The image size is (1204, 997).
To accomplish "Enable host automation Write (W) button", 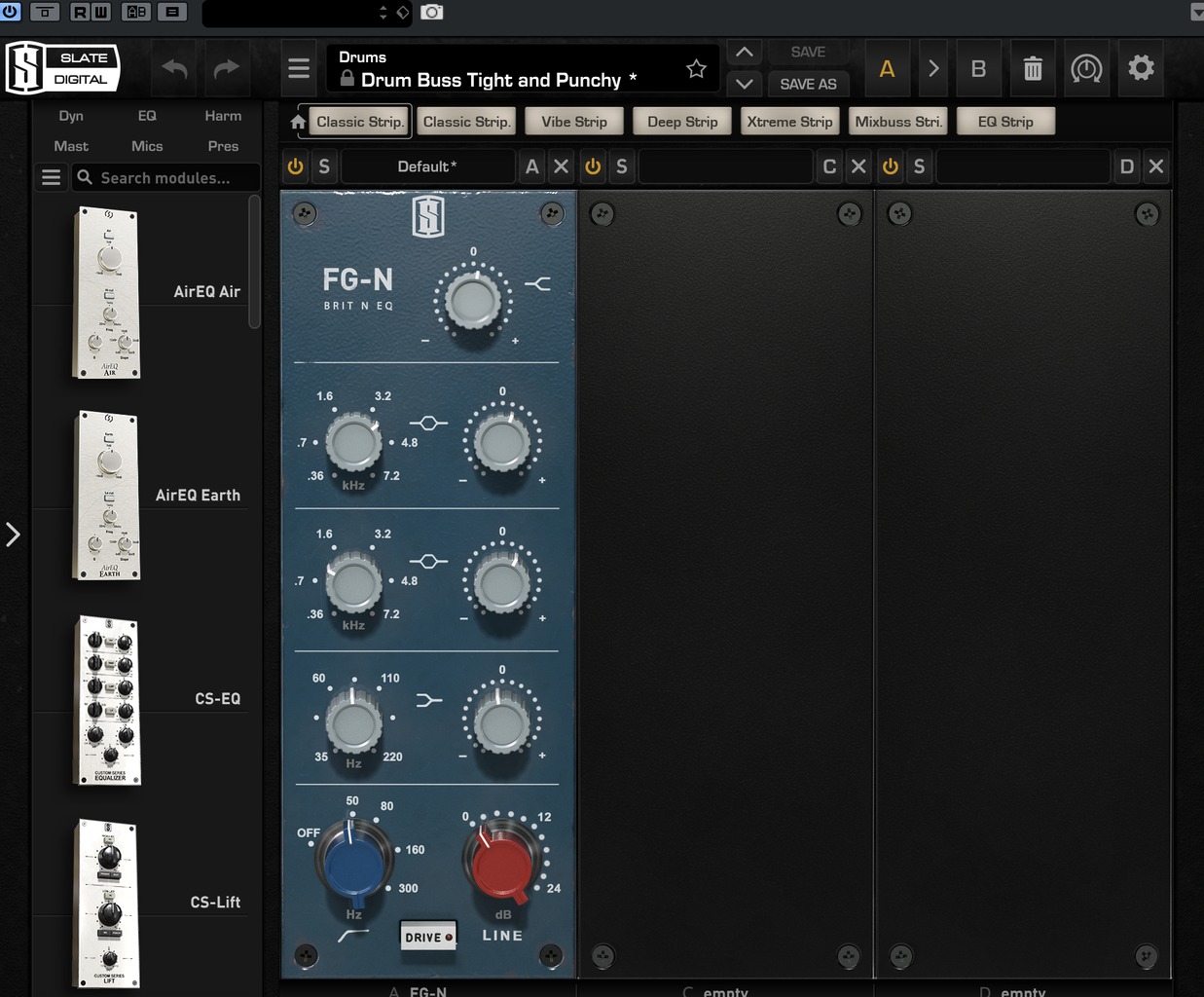I will pyautogui.click(x=101, y=12).
